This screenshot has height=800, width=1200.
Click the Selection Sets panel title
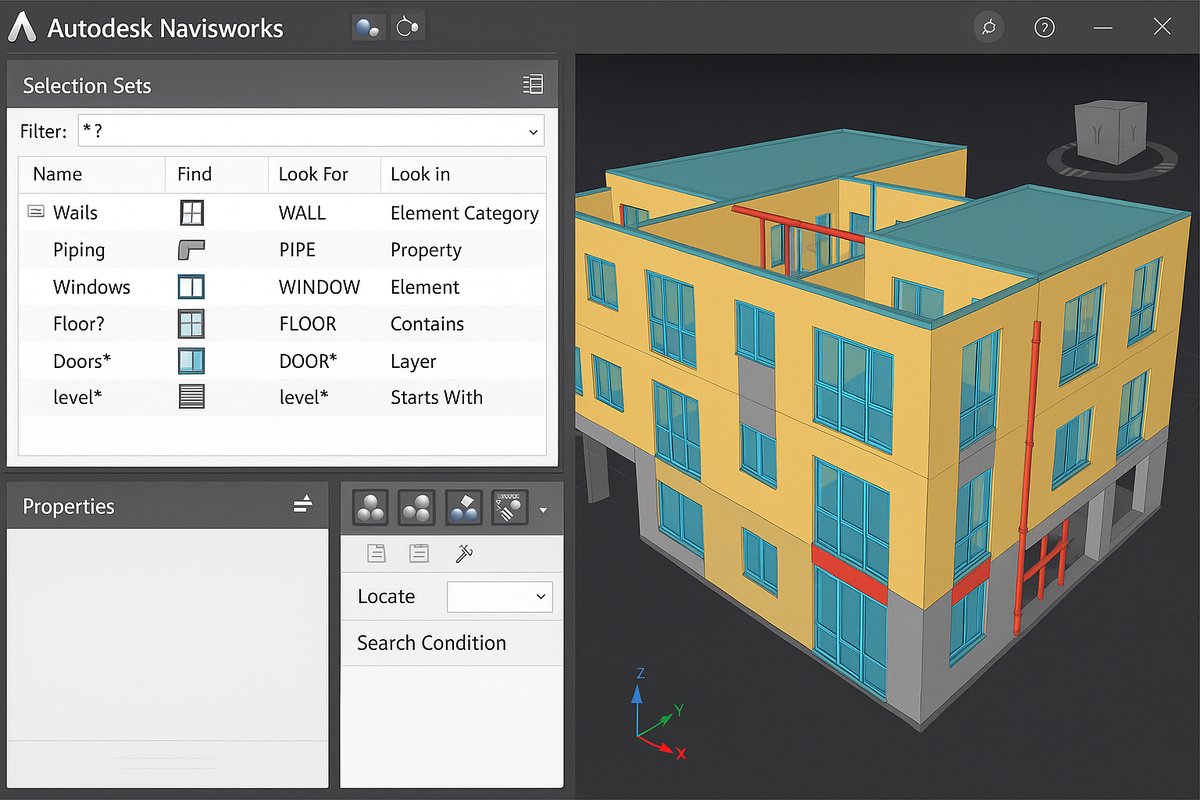87,86
